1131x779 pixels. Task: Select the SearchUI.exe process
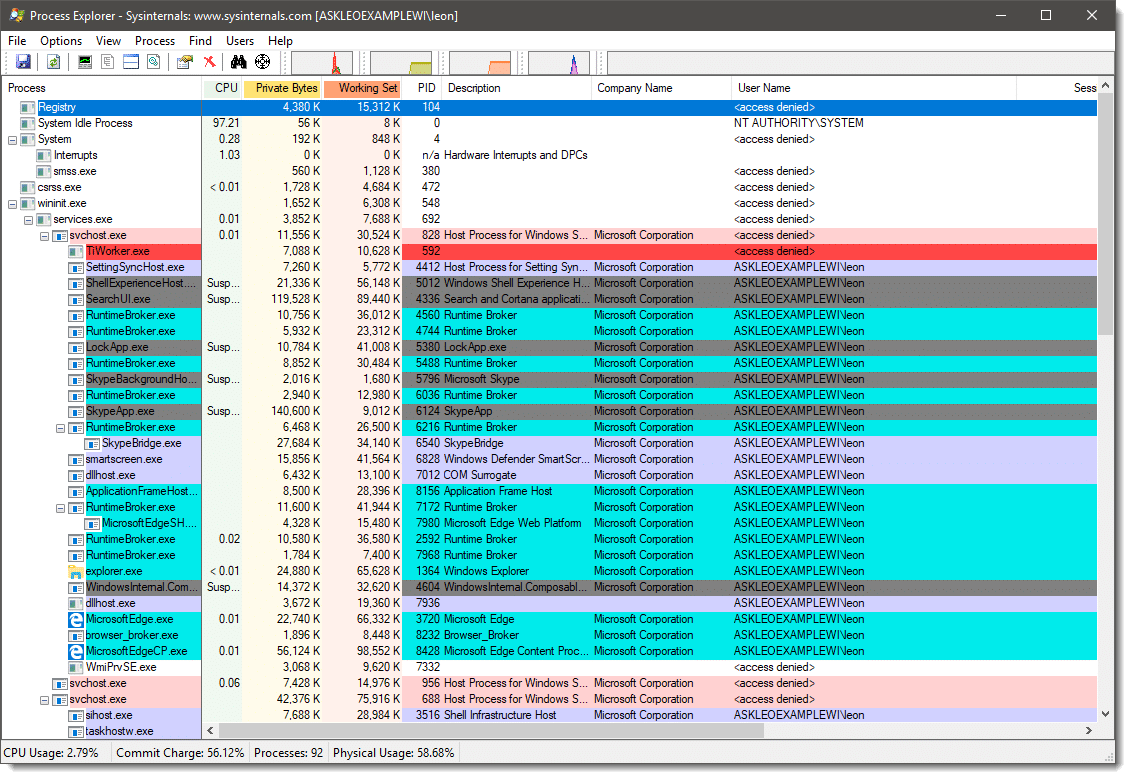pos(118,299)
